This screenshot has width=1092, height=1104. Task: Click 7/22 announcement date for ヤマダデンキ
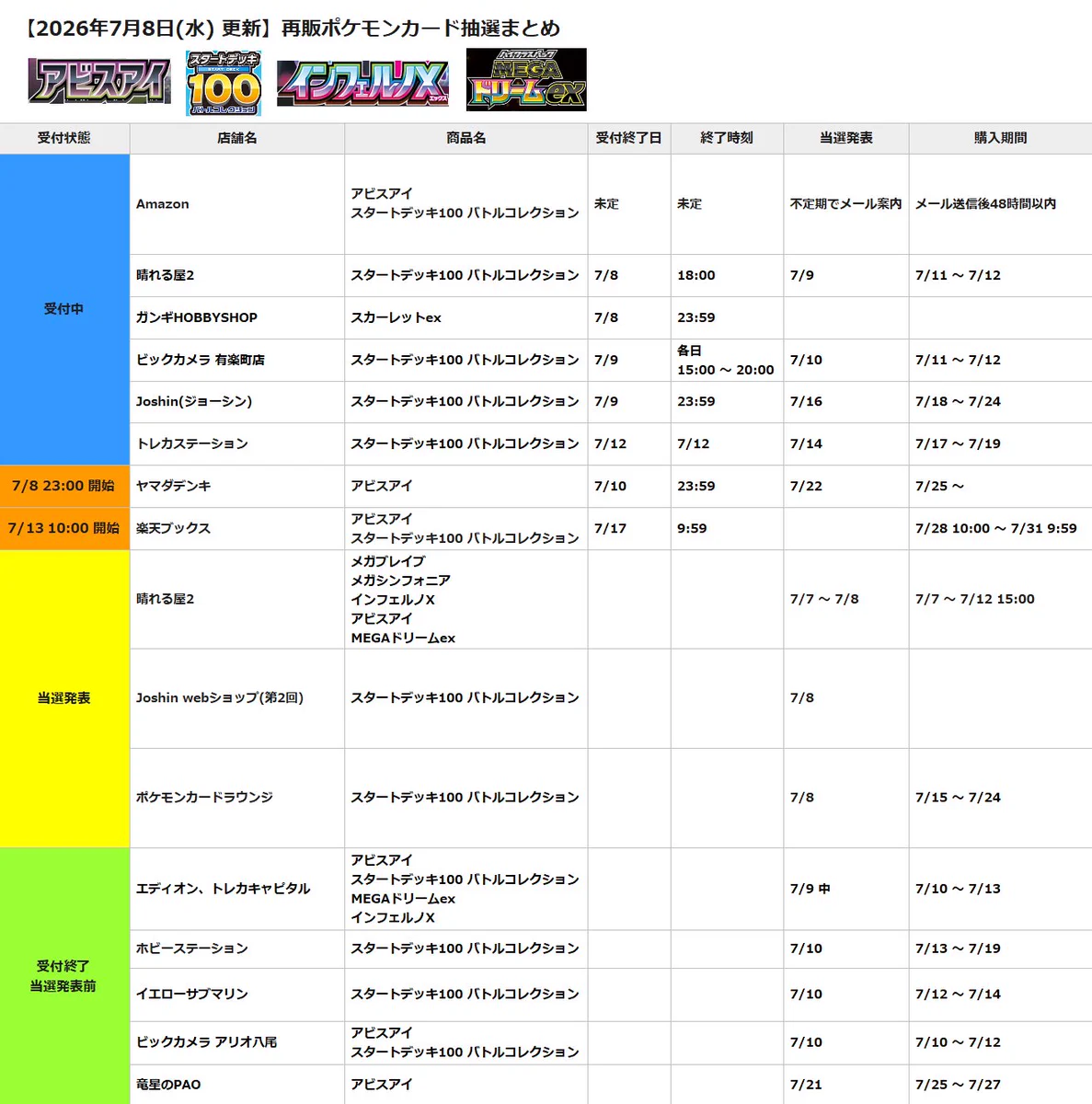[x=807, y=486]
